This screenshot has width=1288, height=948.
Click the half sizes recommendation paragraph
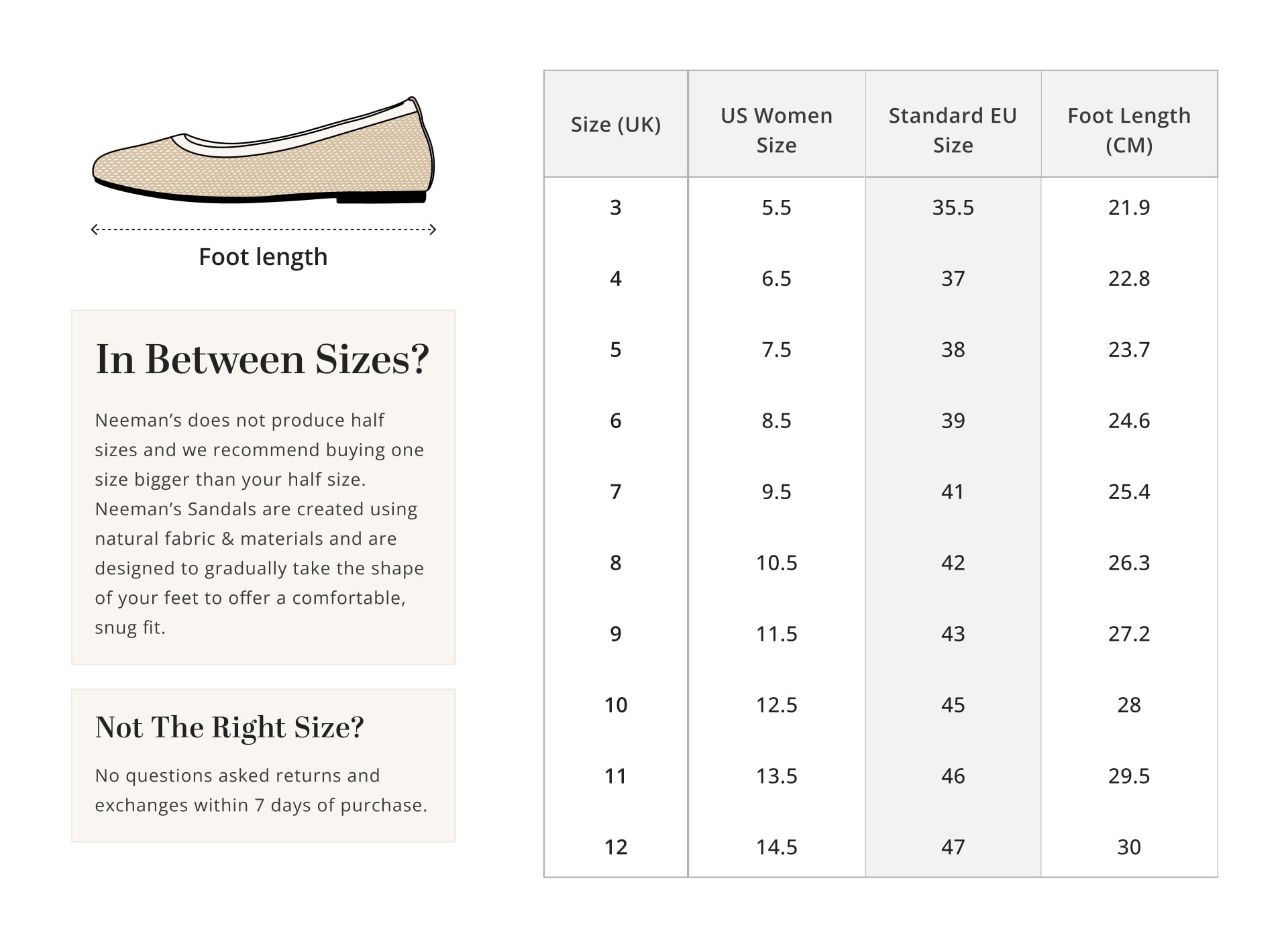pyautogui.click(x=260, y=523)
